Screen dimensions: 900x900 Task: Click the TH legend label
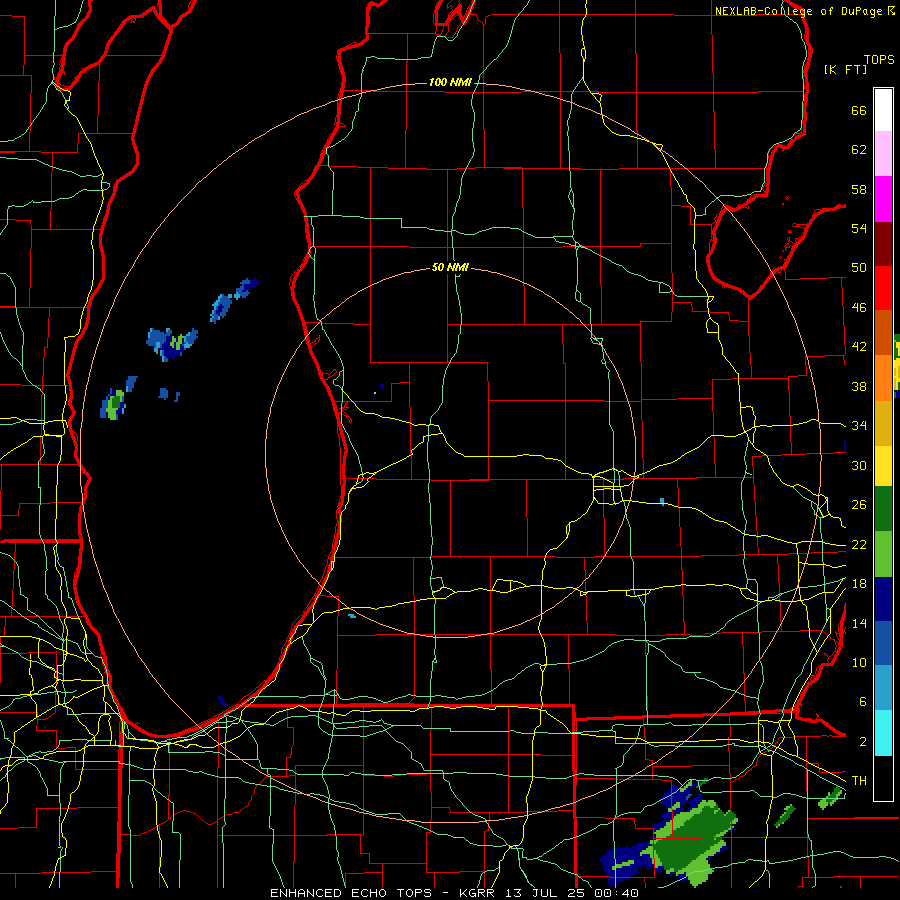[859, 781]
